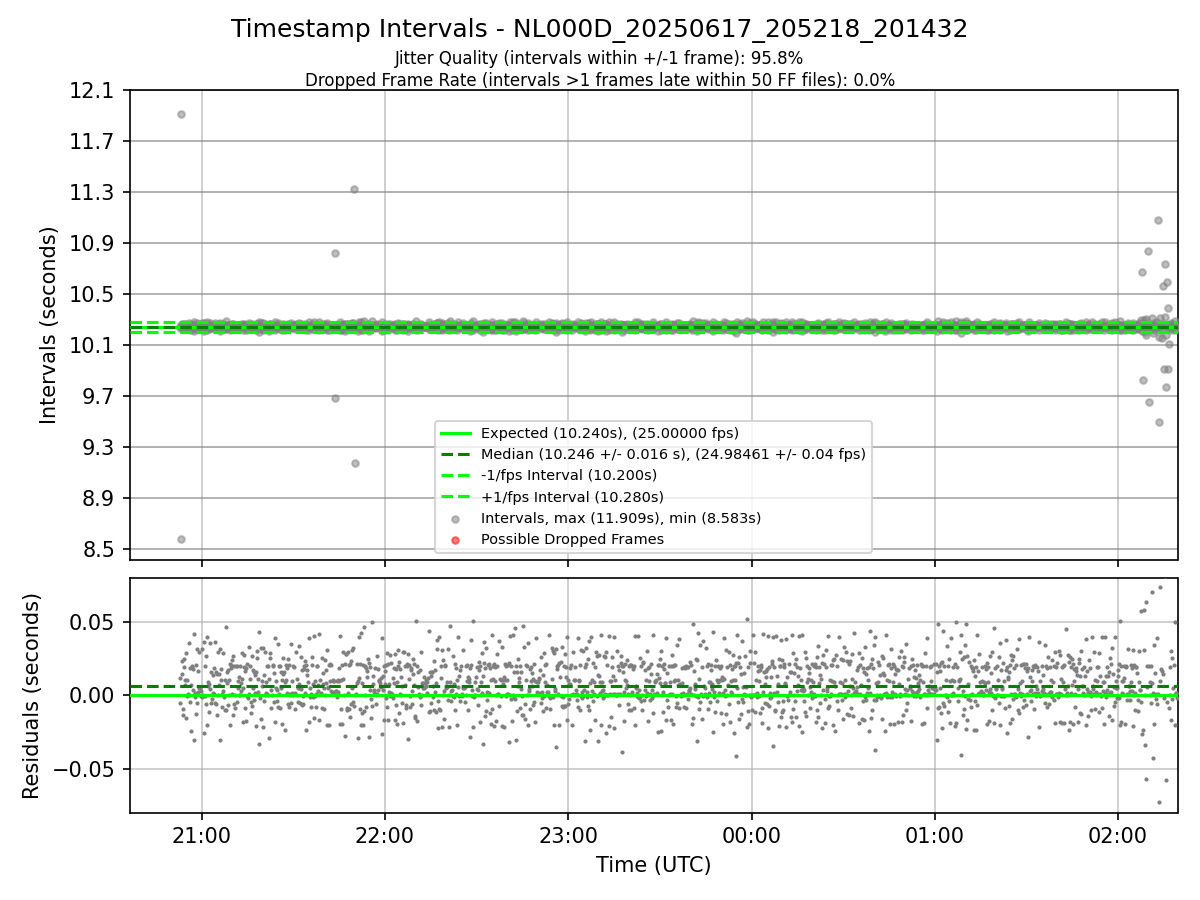1200x900 pixels.
Task: Click the "Intervals (seconds)" y-axis label
Action: point(49,325)
